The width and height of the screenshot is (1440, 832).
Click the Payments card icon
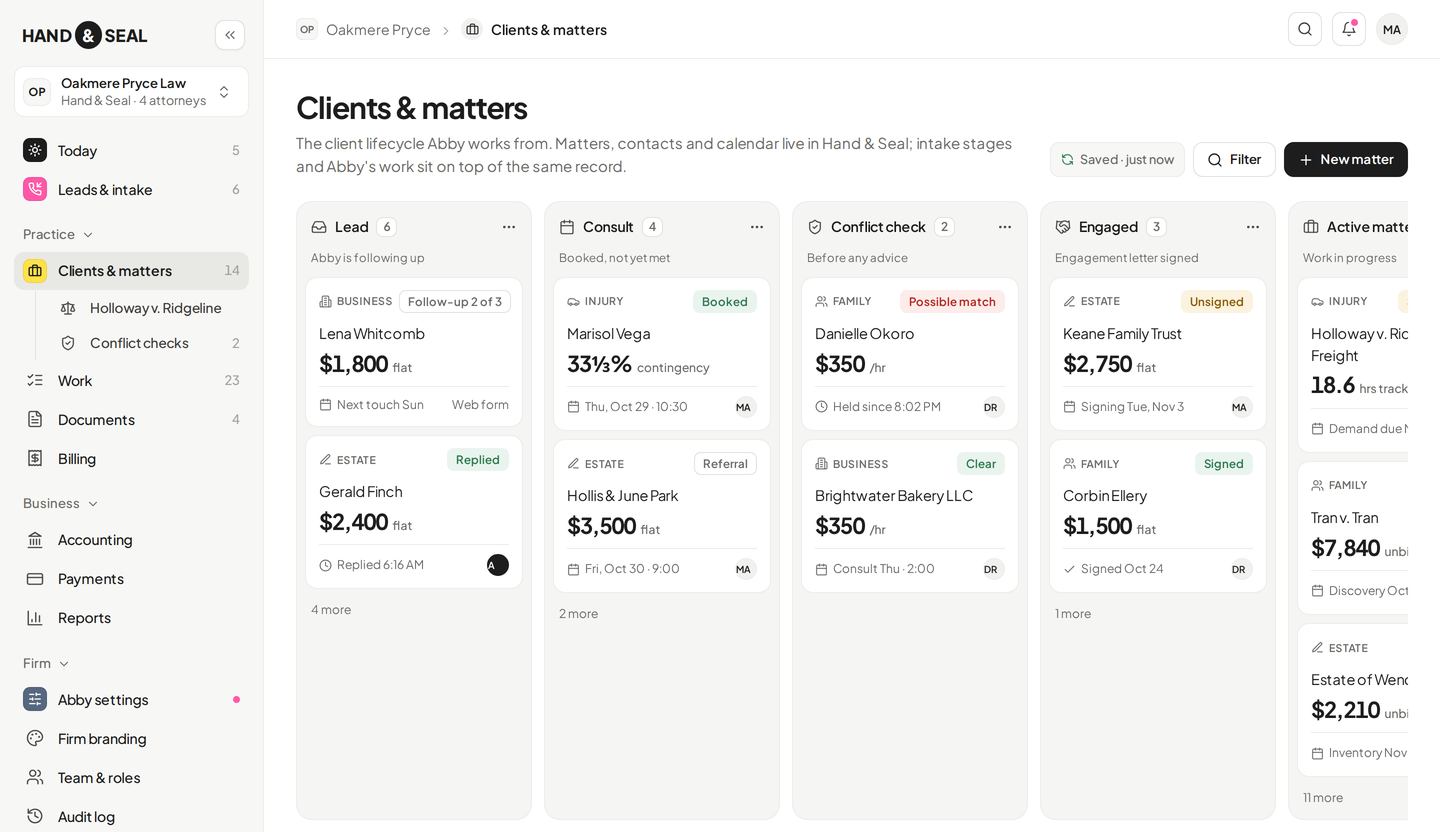click(x=35, y=578)
